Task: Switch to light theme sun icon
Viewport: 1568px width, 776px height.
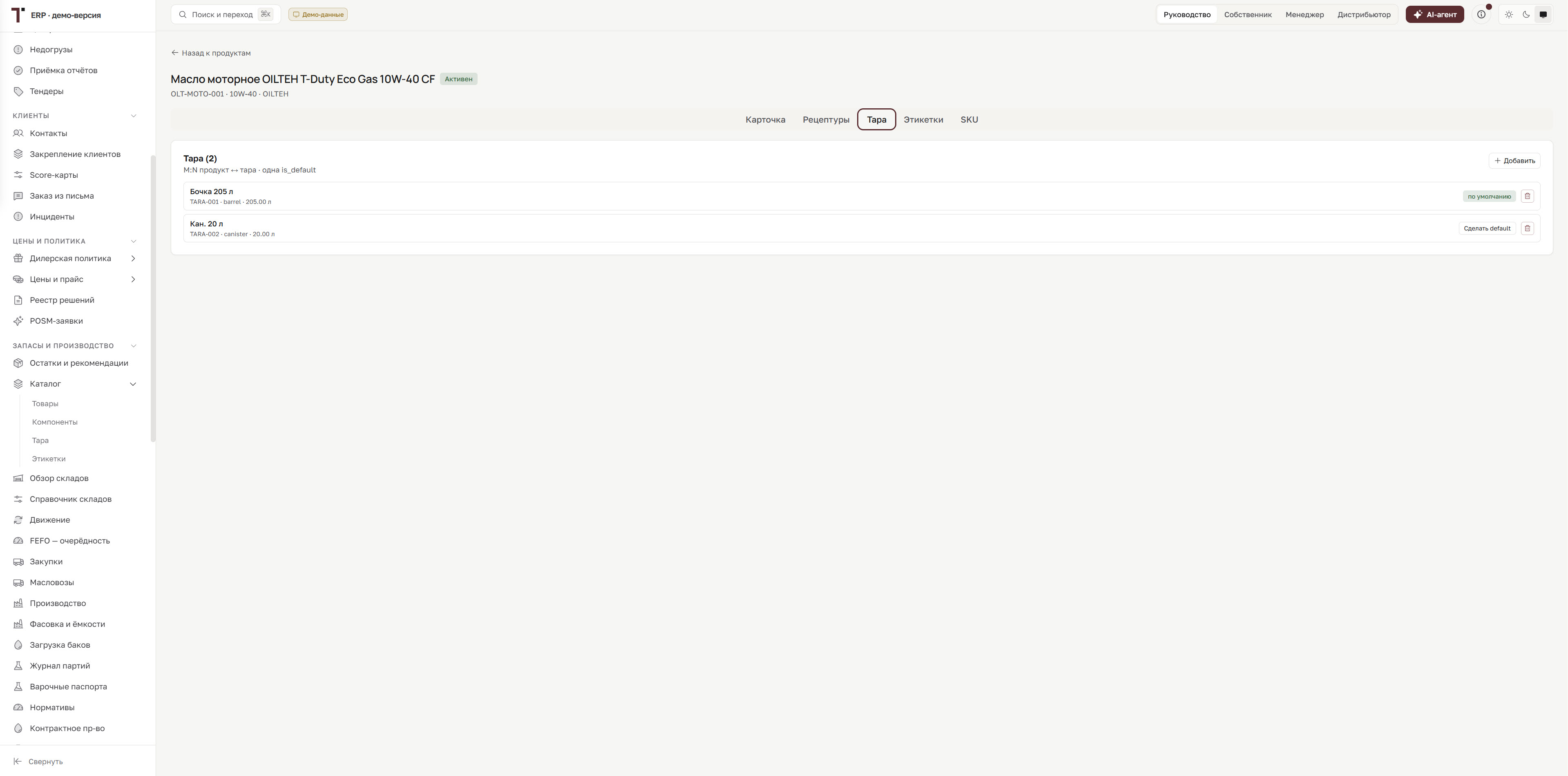Action: coord(1509,15)
